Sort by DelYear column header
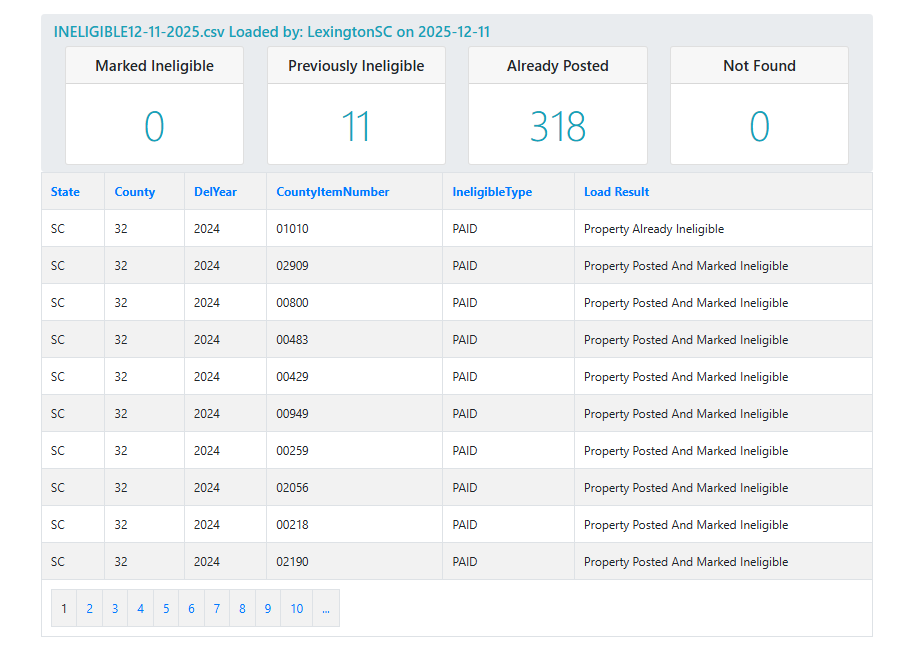The image size is (907, 655). (215, 192)
